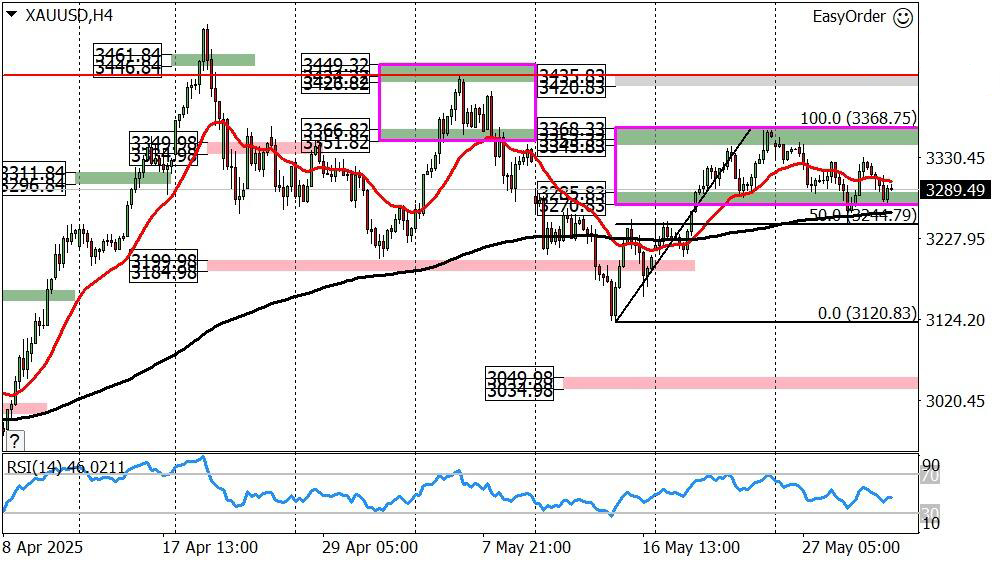This screenshot has width=1000, height=562.
Task: Click the 3124.20 price axis value
Action: click(955, 320)
